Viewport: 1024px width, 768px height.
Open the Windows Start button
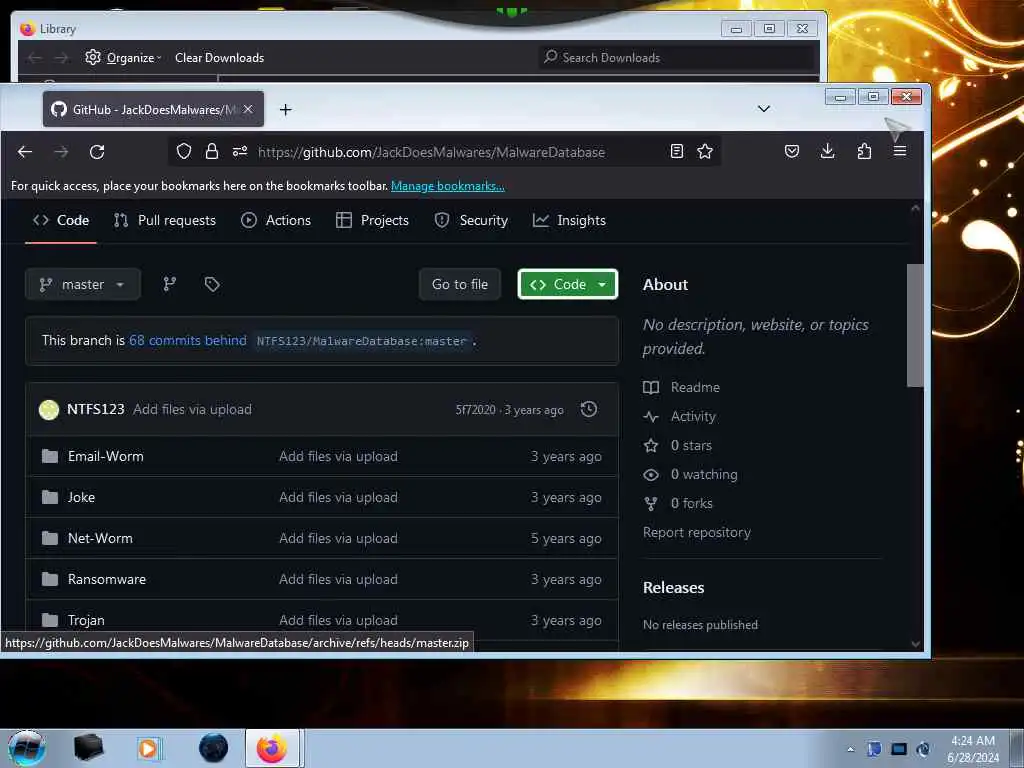[26, 748]
